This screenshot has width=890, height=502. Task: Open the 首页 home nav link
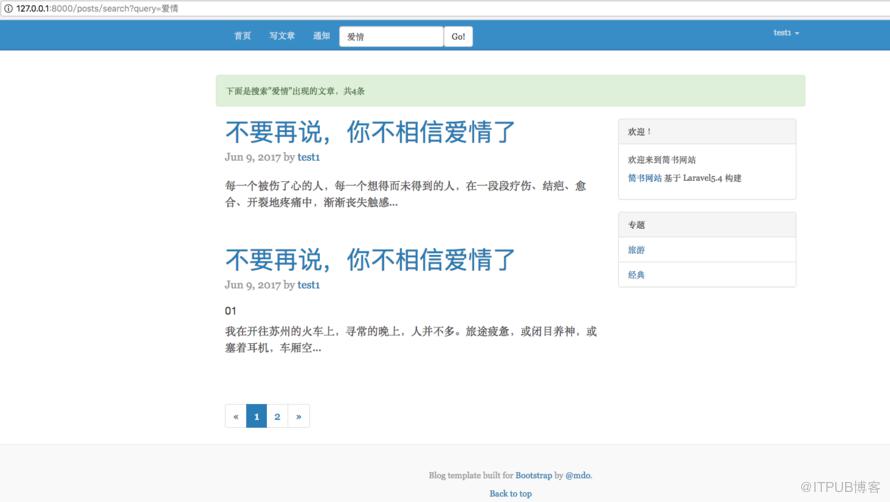[x=242, y=36]
